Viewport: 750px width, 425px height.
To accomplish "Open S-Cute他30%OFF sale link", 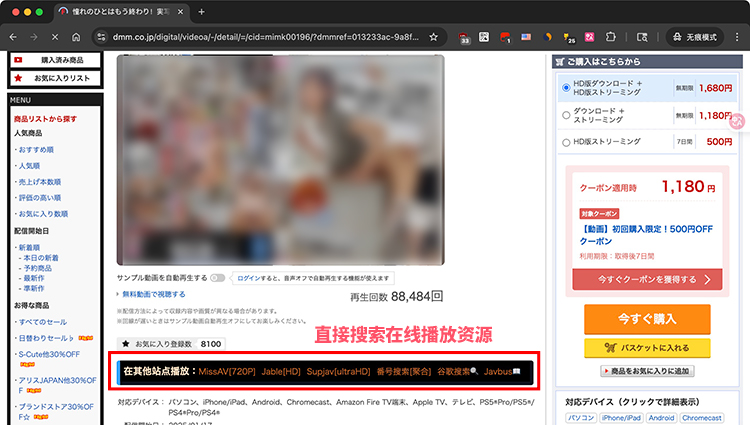I will pos(49,354).
